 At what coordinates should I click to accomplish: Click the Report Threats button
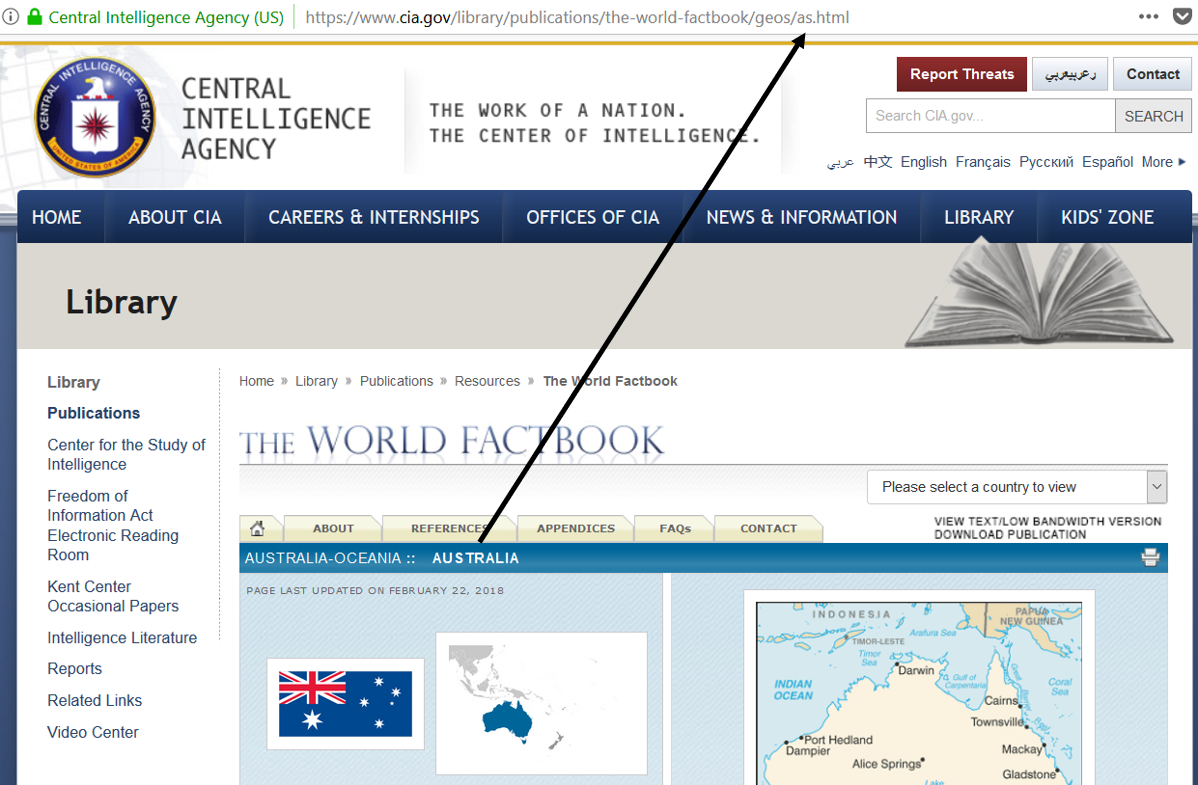[962, 74]
